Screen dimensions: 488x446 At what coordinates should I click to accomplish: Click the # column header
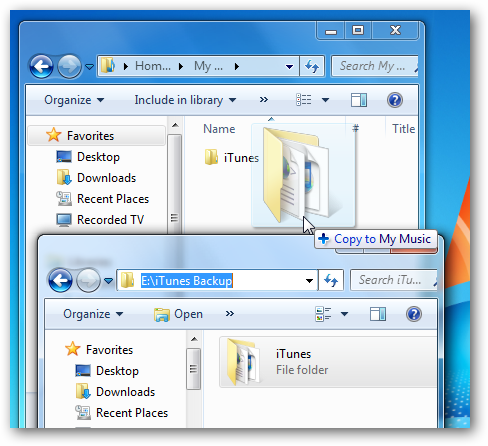[356, 128]
